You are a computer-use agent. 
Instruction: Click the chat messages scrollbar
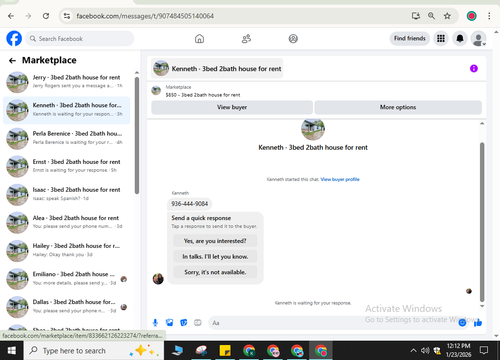tap(482, 222)
